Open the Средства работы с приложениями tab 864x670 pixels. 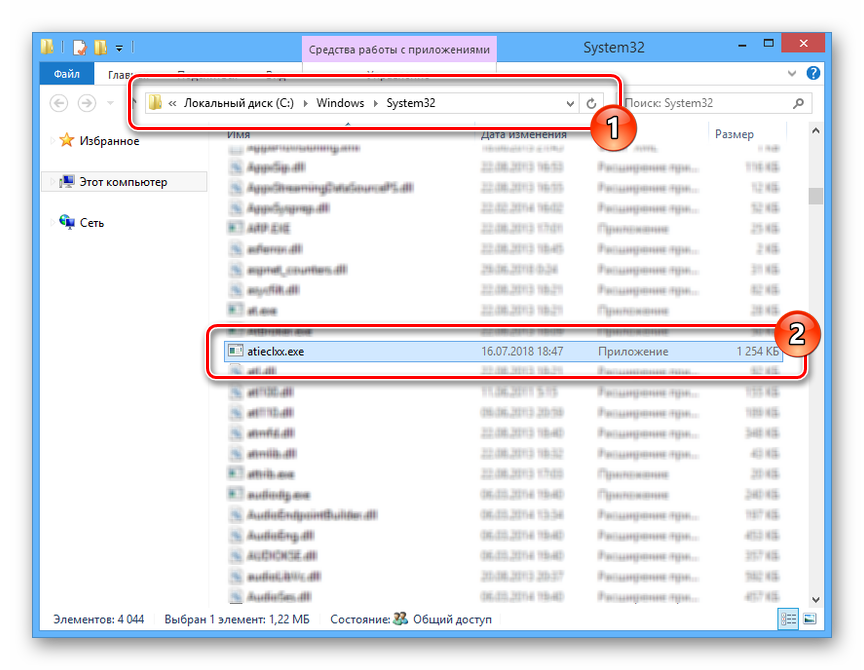tap(399, 49)
